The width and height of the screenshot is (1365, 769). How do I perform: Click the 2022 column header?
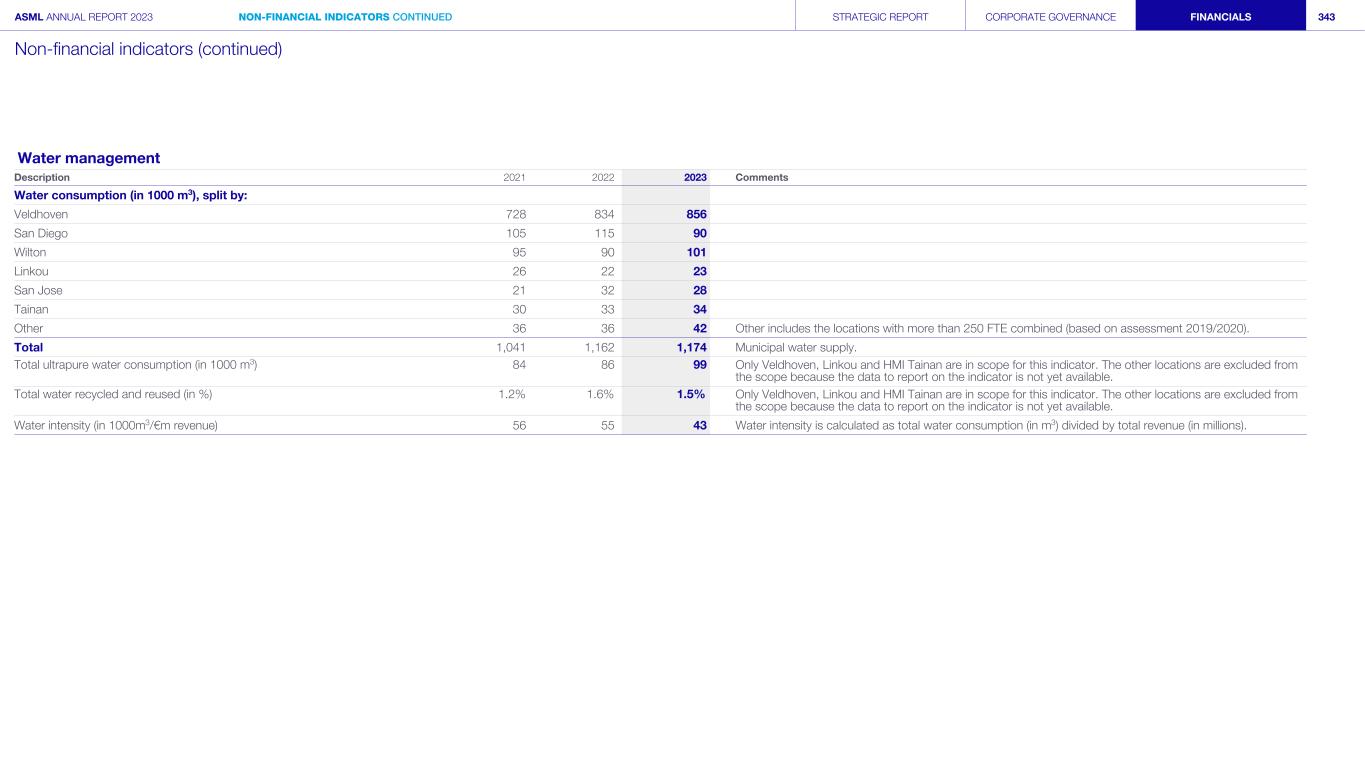pyautogui.click(x=602, y=177)
